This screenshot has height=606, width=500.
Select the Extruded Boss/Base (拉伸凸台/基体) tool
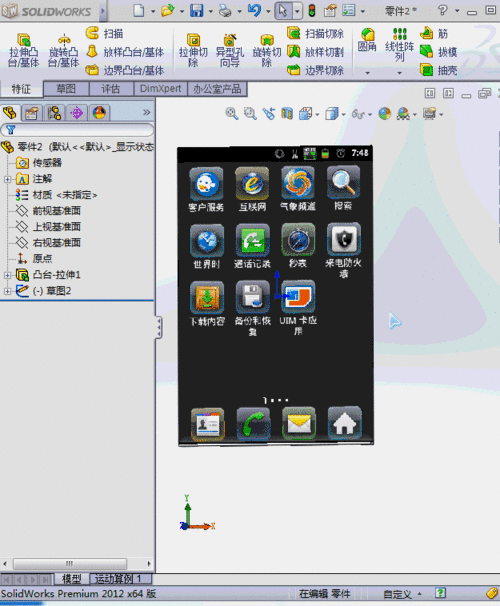(24, 51)
